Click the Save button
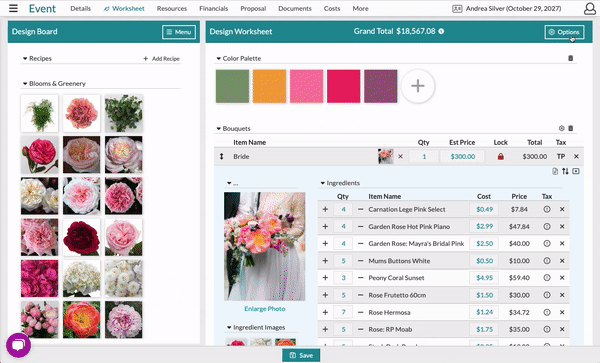The height and width of the screenshot is (363, 600). pyautogui.click(x=301, y=355)
